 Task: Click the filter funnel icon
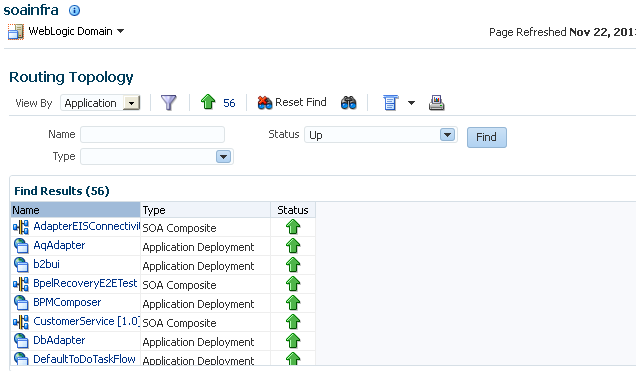169,103
